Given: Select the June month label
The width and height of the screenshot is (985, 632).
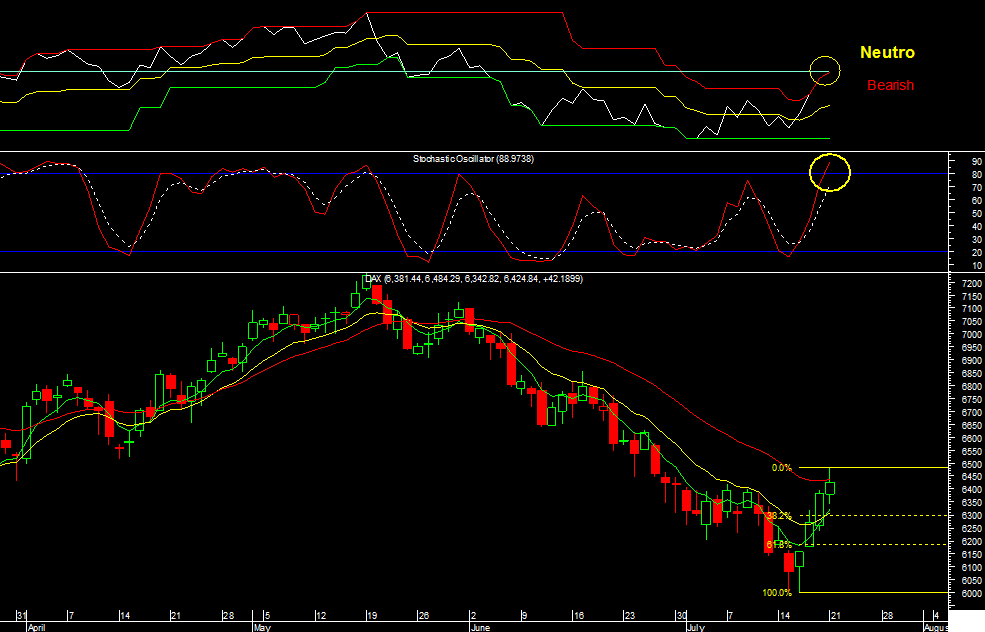Looking at the screenshot, I should pyautogui.click(x=481, y=627).
